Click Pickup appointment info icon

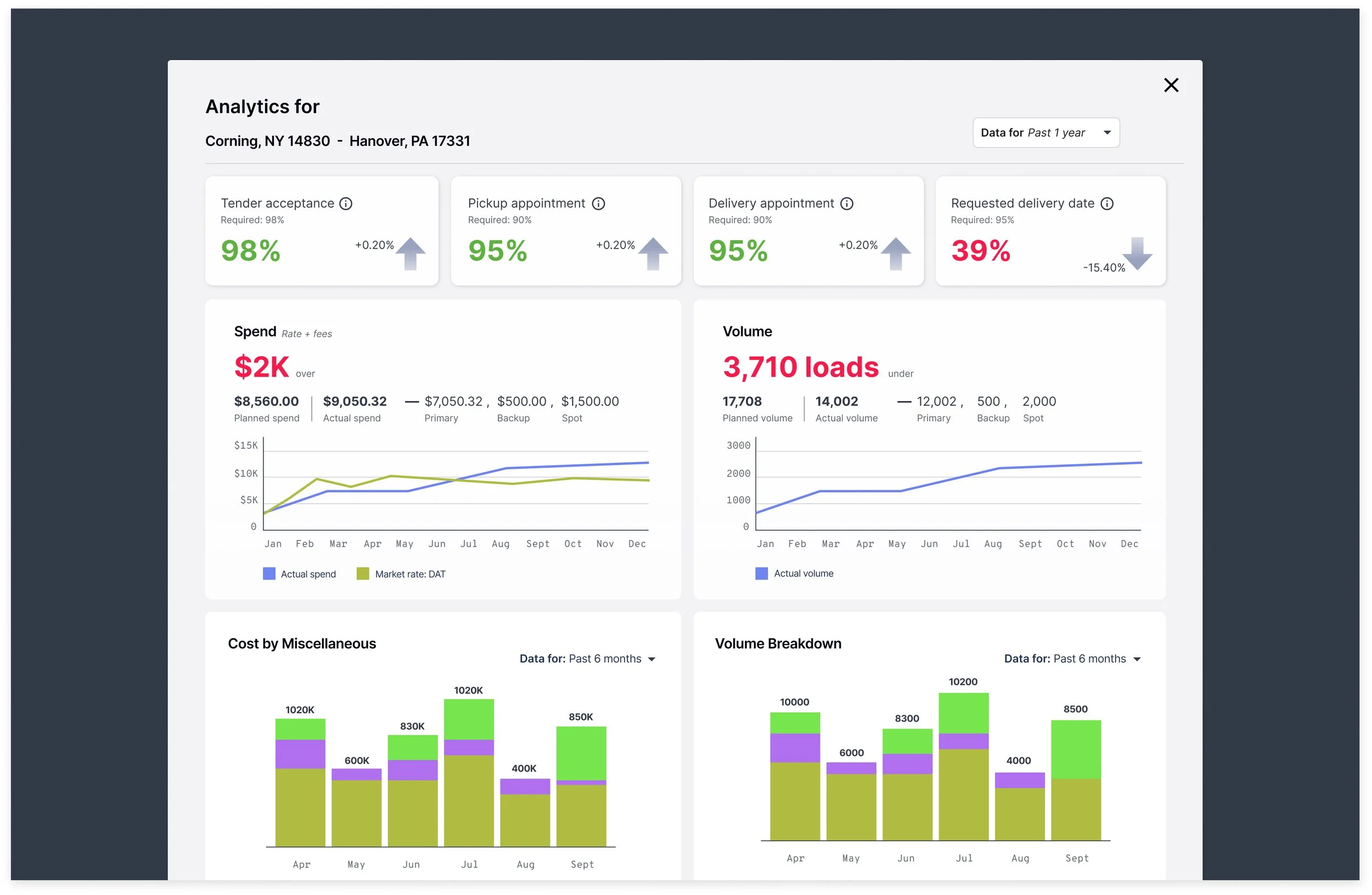(x=598, y=204)
